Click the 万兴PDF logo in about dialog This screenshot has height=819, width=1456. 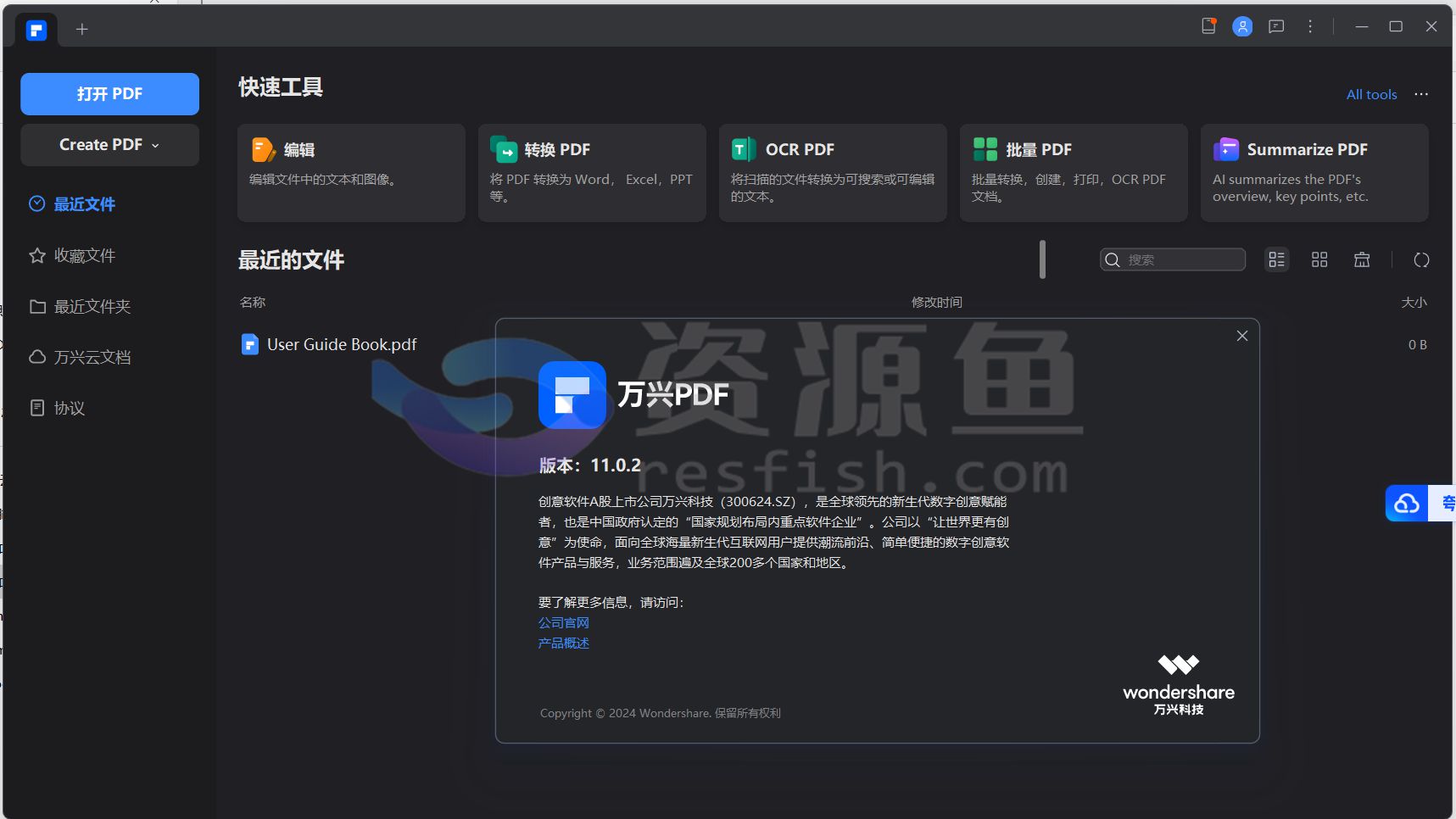[572, 395]
